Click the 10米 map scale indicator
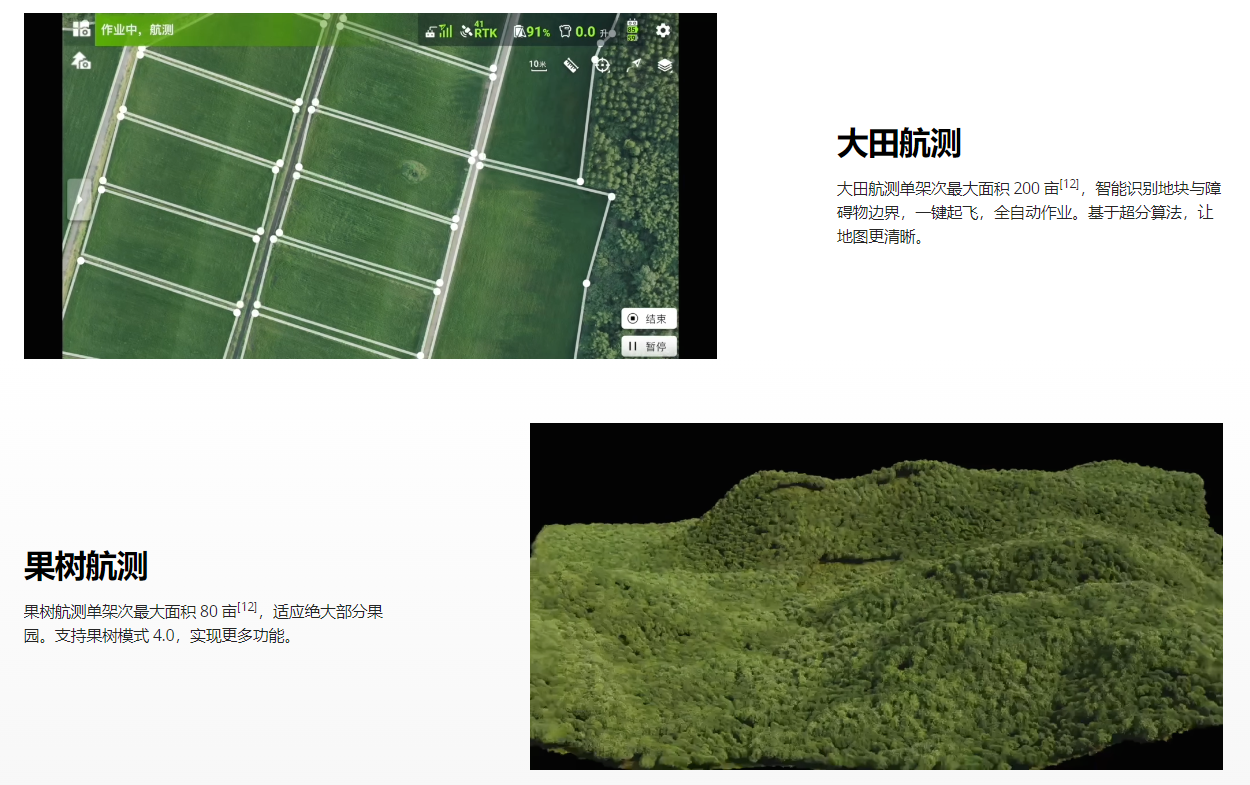1250x785 pixels. click(538, 66)
